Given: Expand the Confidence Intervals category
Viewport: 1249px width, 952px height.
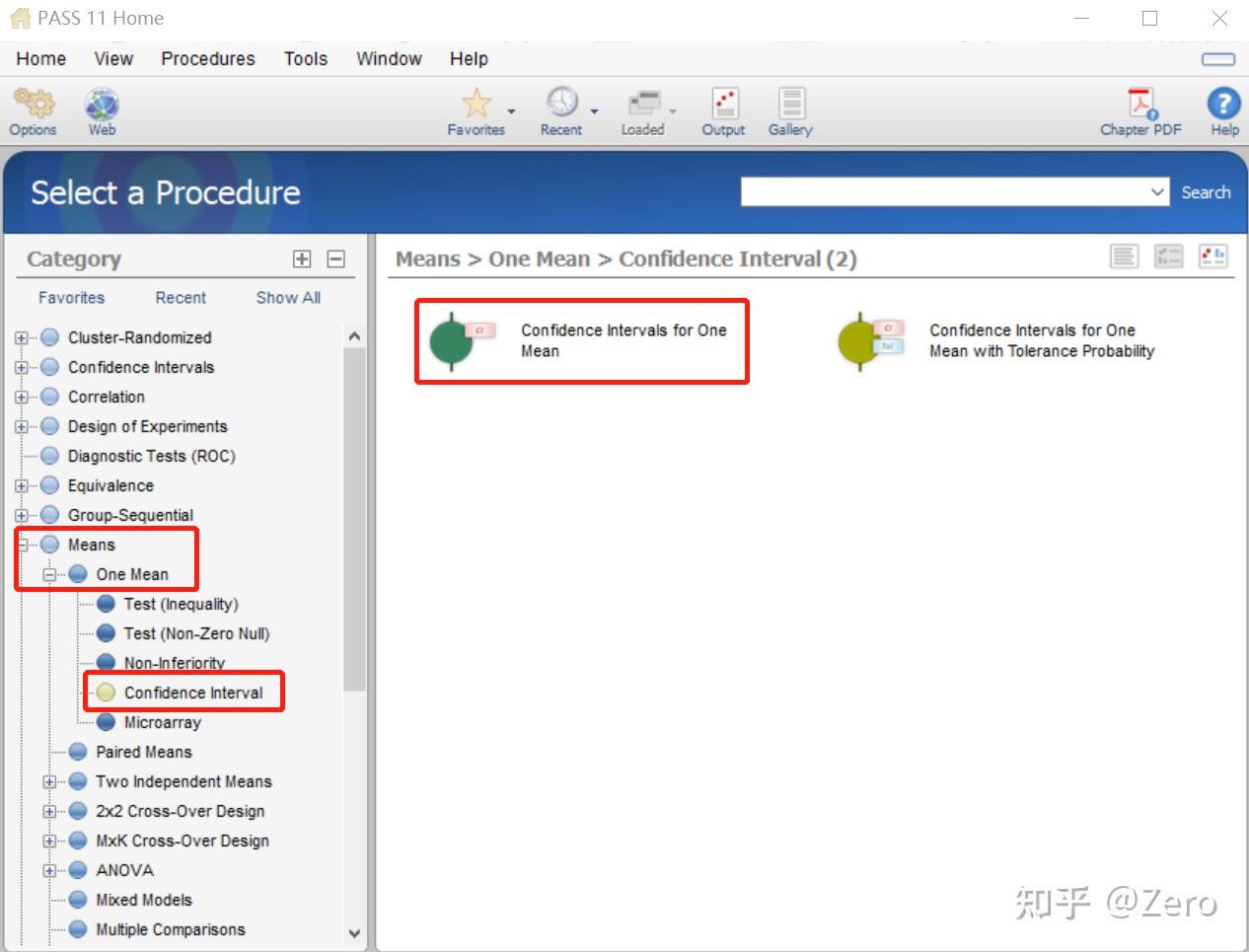Looking at the screenshot, I should [22, 367].
